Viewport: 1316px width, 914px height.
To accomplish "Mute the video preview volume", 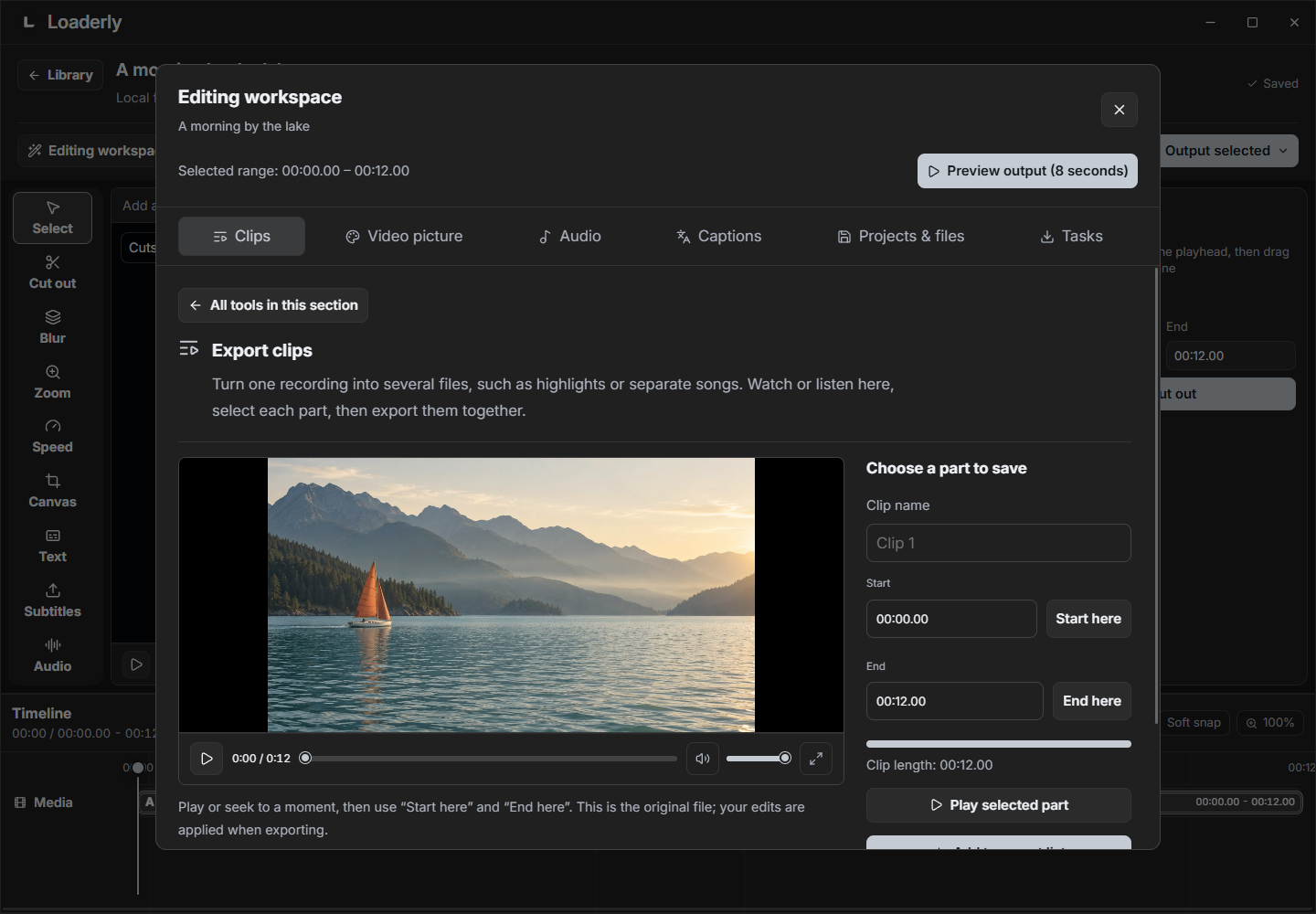I will (x=703, y=759).
